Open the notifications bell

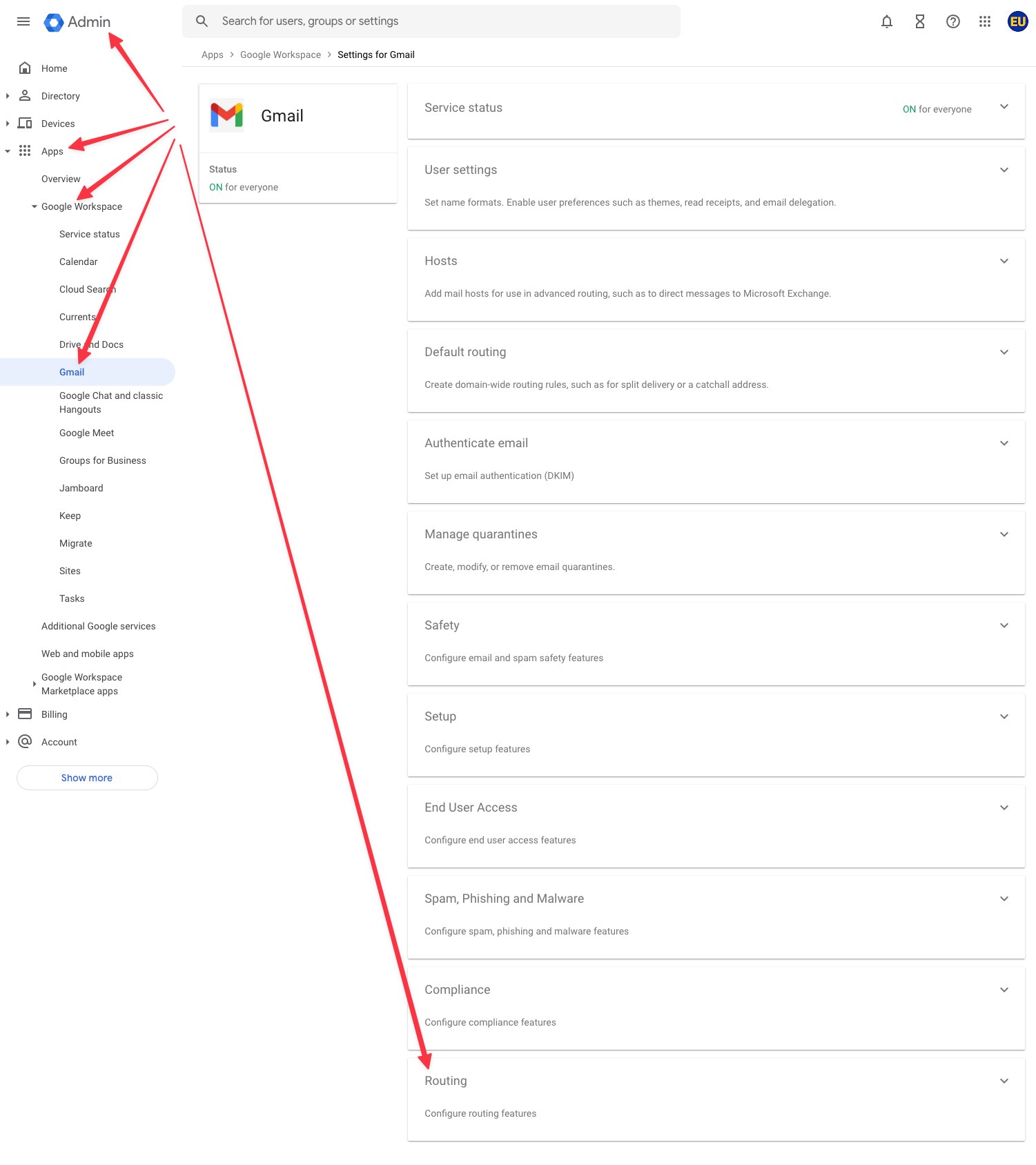tap(887, 21)
